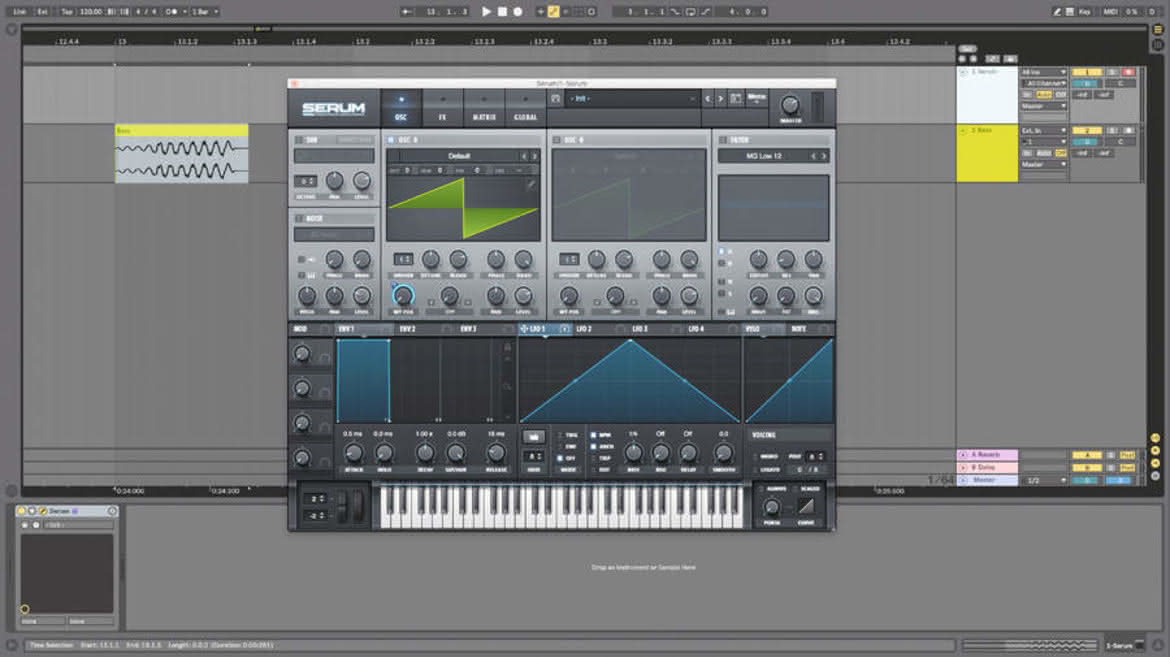
Task: Click the tempo field showing 120.00
Action: pyautogui.click(x=90, y=11)
